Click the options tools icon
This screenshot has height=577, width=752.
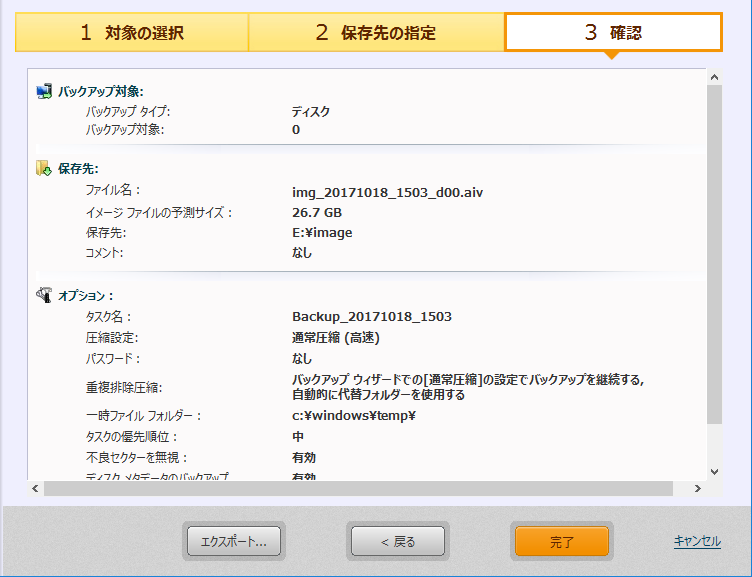pos(44,295)
